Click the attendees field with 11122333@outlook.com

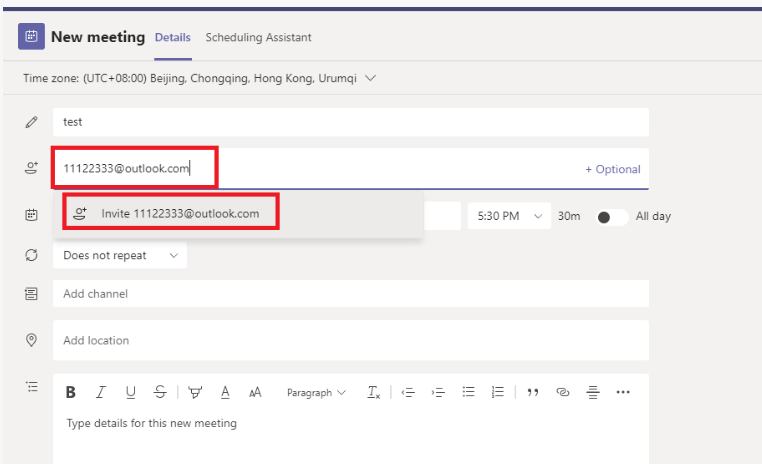point(351,168)
